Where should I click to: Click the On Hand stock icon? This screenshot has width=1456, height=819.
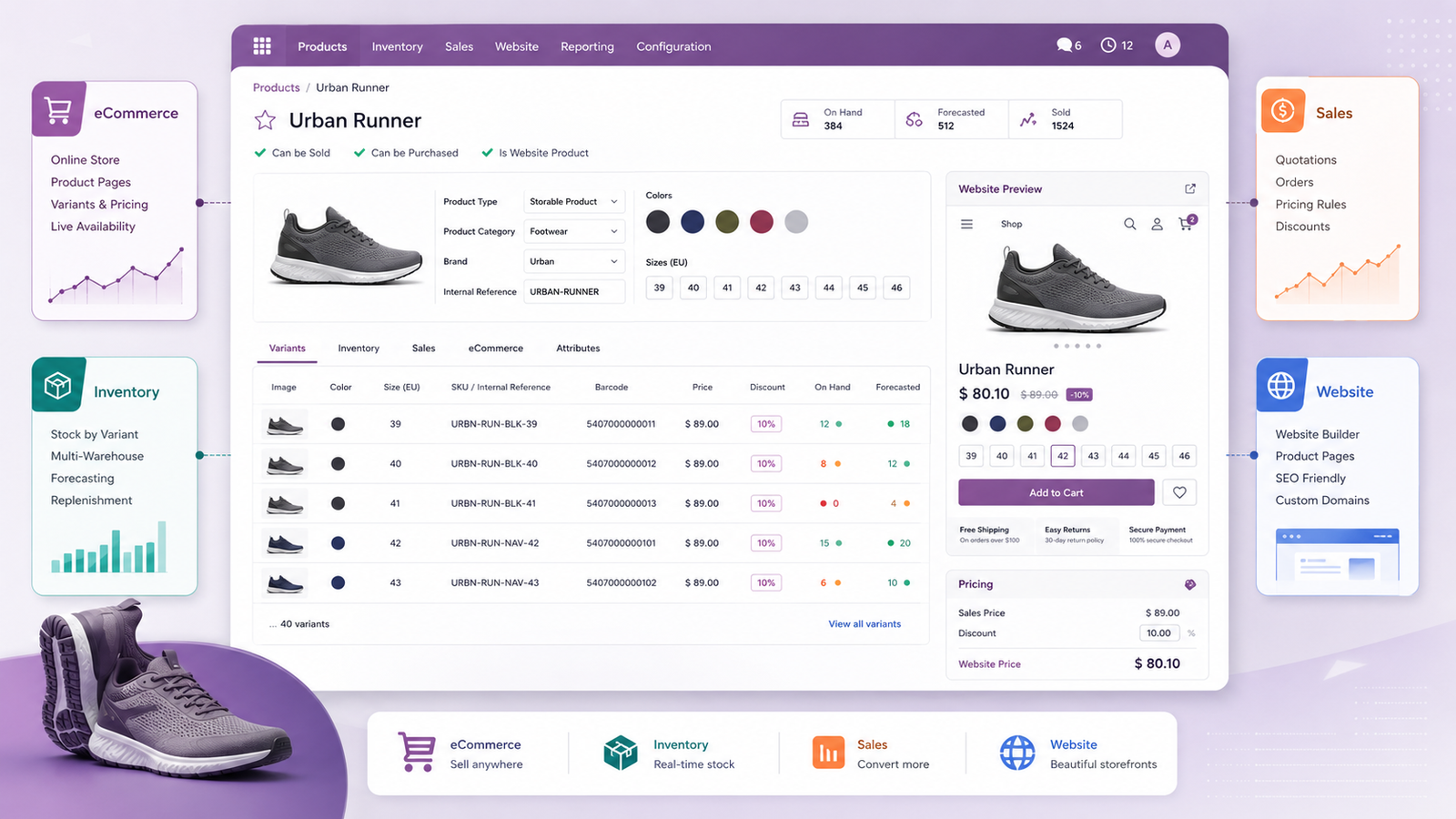(801, 119)
